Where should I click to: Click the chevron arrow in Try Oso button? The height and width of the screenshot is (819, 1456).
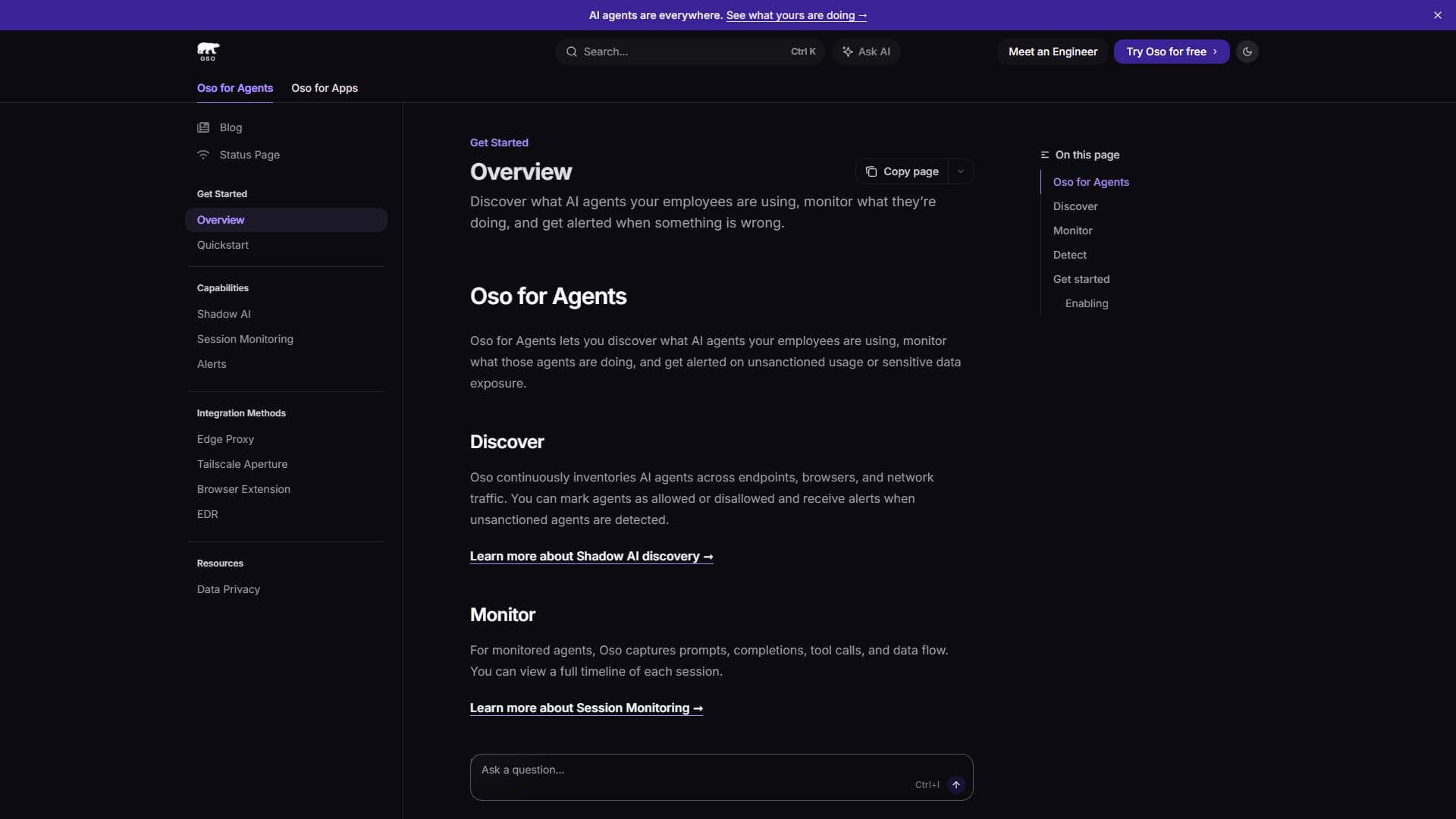(1215, 52)
